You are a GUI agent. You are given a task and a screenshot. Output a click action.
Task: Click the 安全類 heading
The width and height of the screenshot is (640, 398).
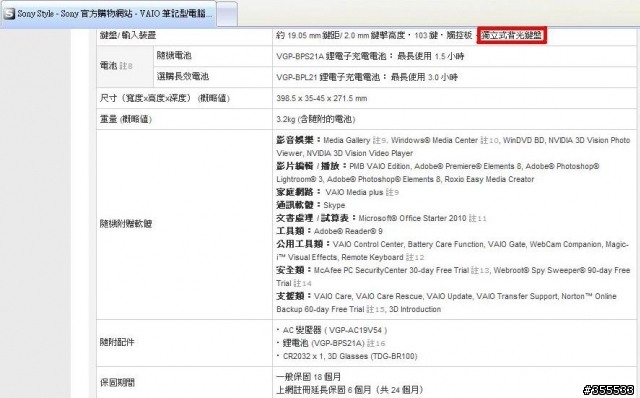291,271
